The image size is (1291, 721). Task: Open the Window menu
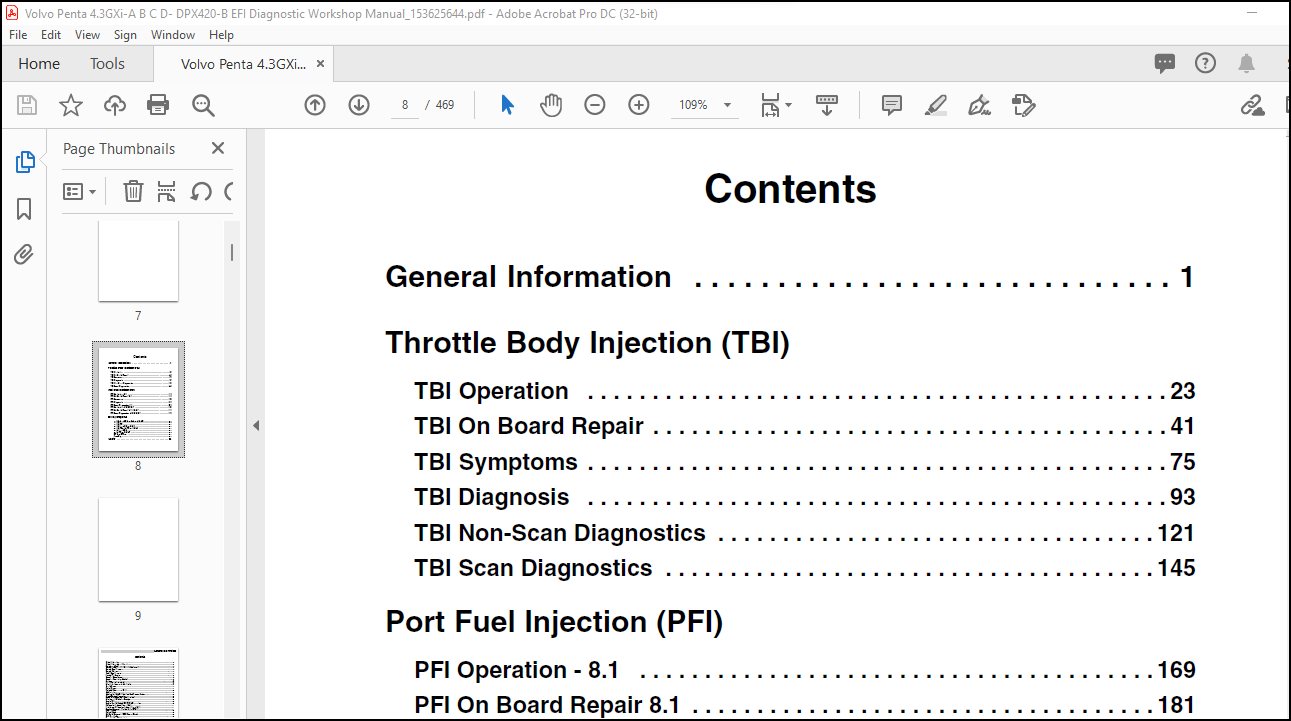(x=173, y=34)
